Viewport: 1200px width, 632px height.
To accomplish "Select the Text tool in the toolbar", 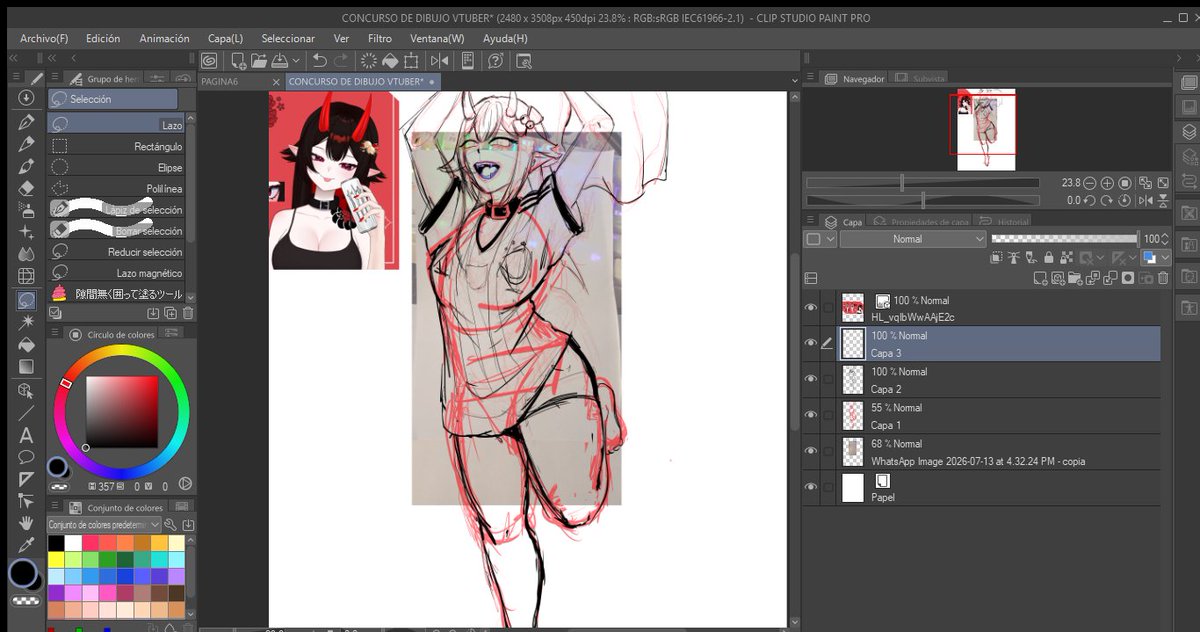I will coord(26,435).
